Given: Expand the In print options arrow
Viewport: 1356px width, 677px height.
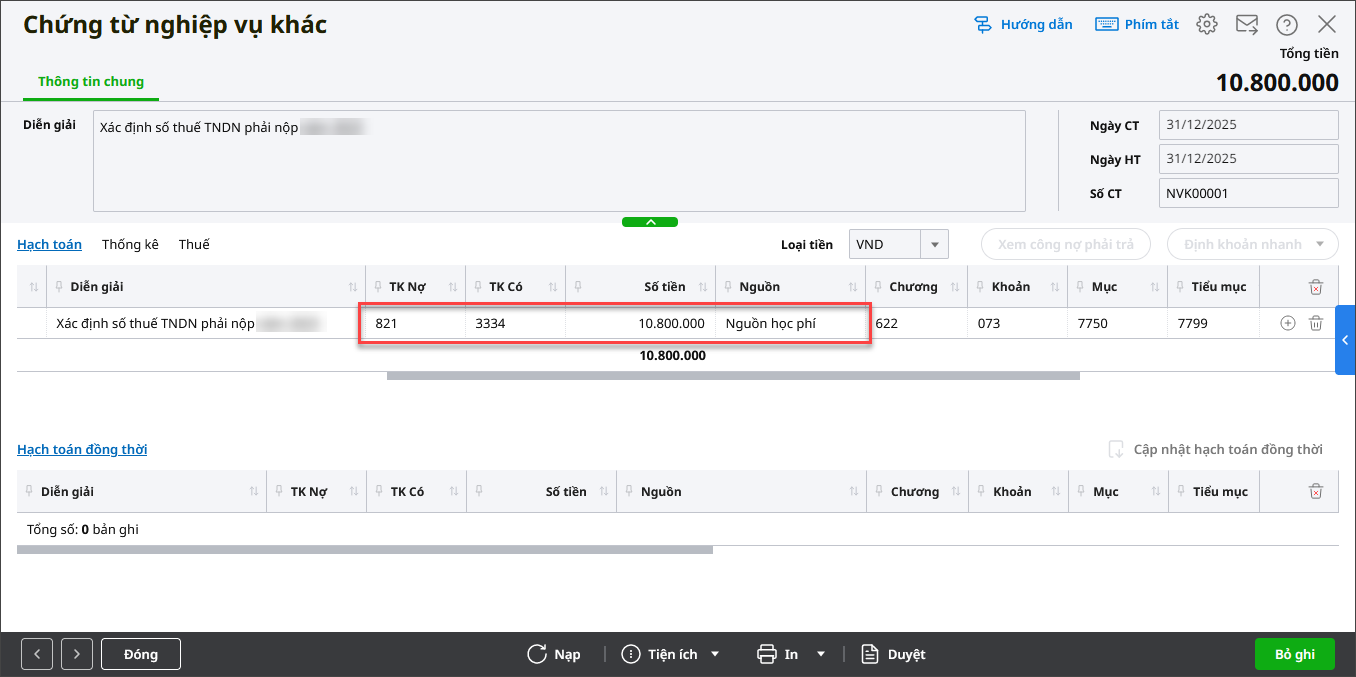Looking at the screenshot, I should point(821,654).
